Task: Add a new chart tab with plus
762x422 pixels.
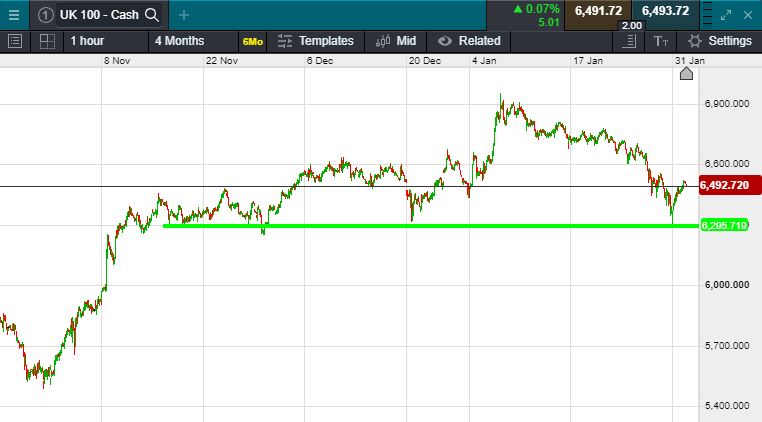Action: coord(184,15)
